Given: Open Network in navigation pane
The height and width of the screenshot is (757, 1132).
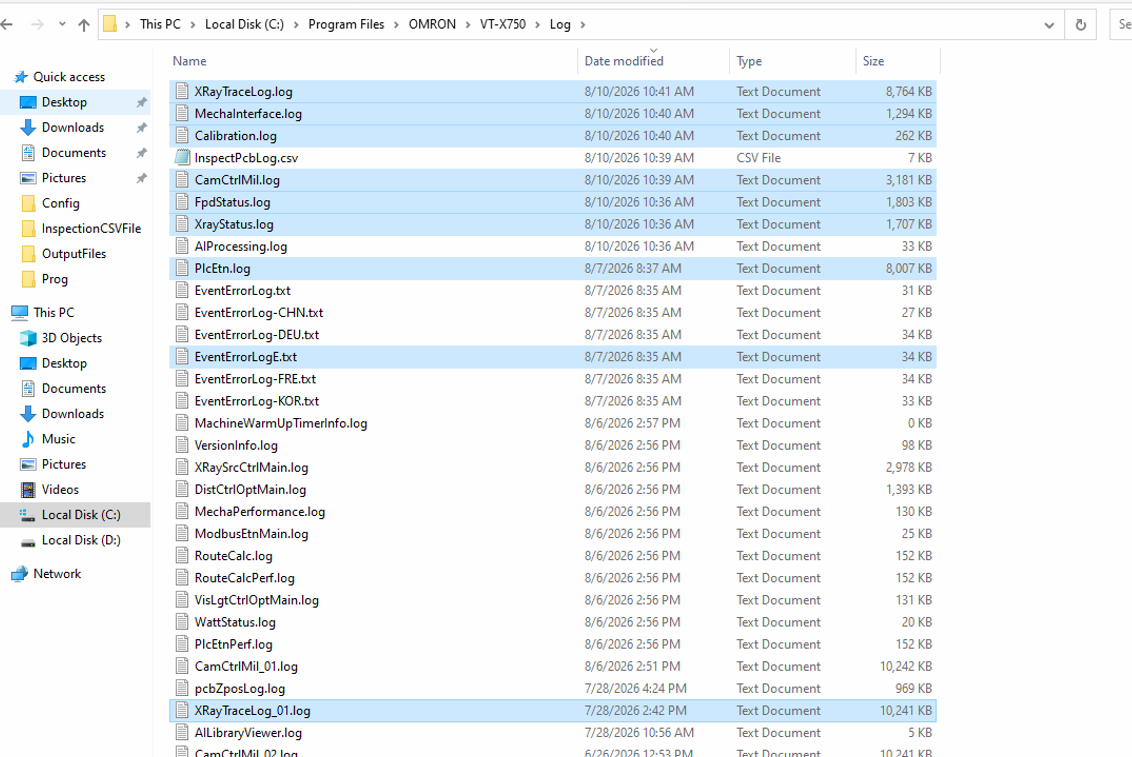Looking at the screenshot, I should coord(57,574).
